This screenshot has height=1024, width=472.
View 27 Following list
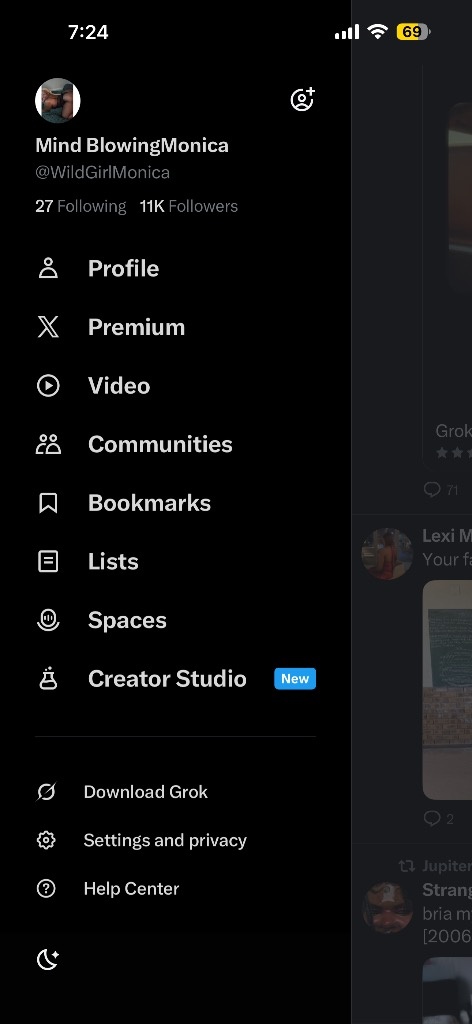[x=81, y=206]
